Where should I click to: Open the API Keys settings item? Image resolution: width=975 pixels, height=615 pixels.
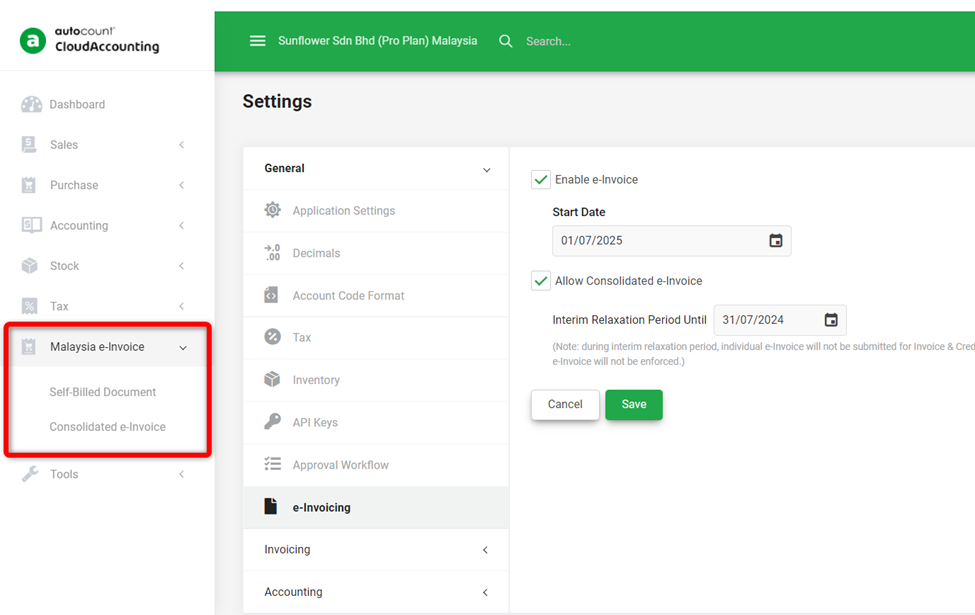pos(376,422)
